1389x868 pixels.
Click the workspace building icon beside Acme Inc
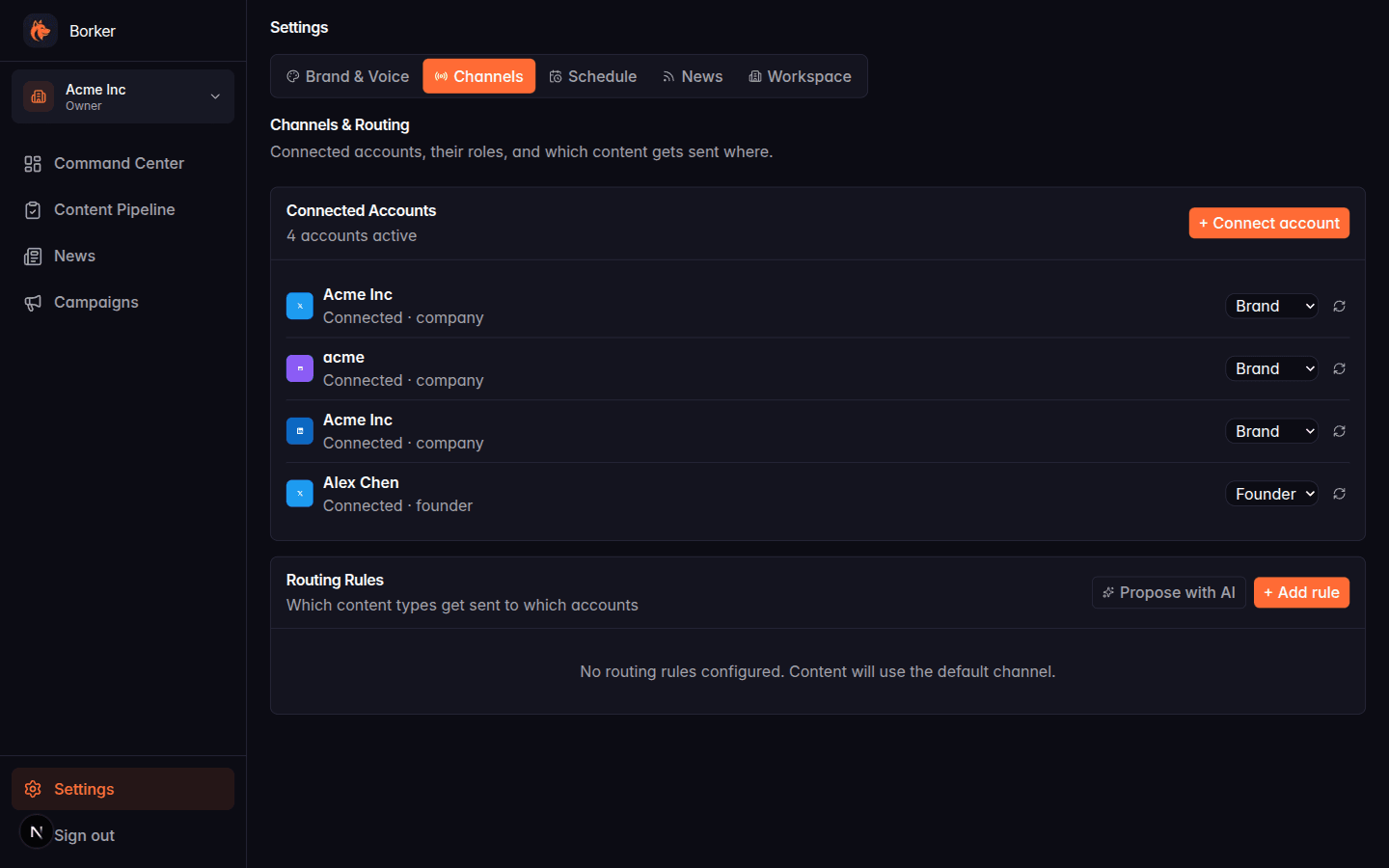38,96
